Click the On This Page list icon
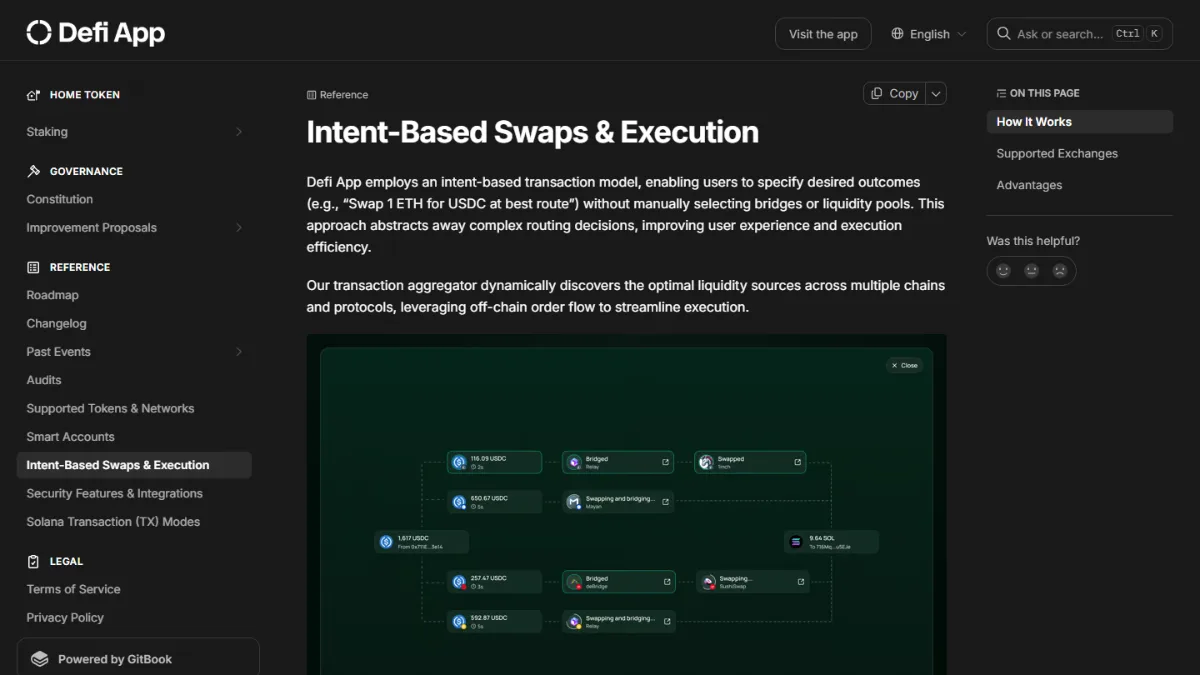Image resolution: width=1200 pixels, height=675 pixels. point(1001,93)
